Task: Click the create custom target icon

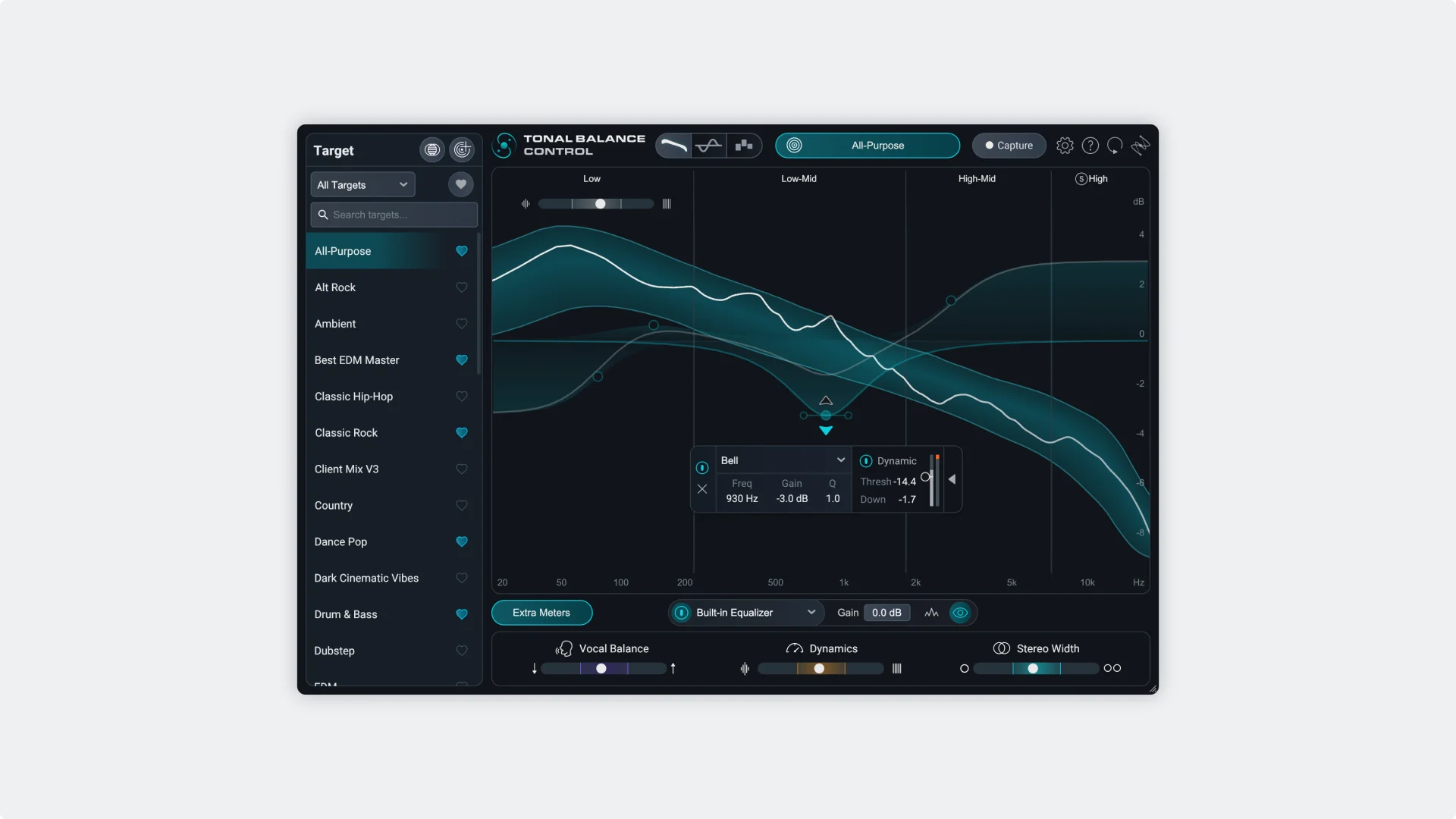Action: pyautogui.click(x=462, y=149)
